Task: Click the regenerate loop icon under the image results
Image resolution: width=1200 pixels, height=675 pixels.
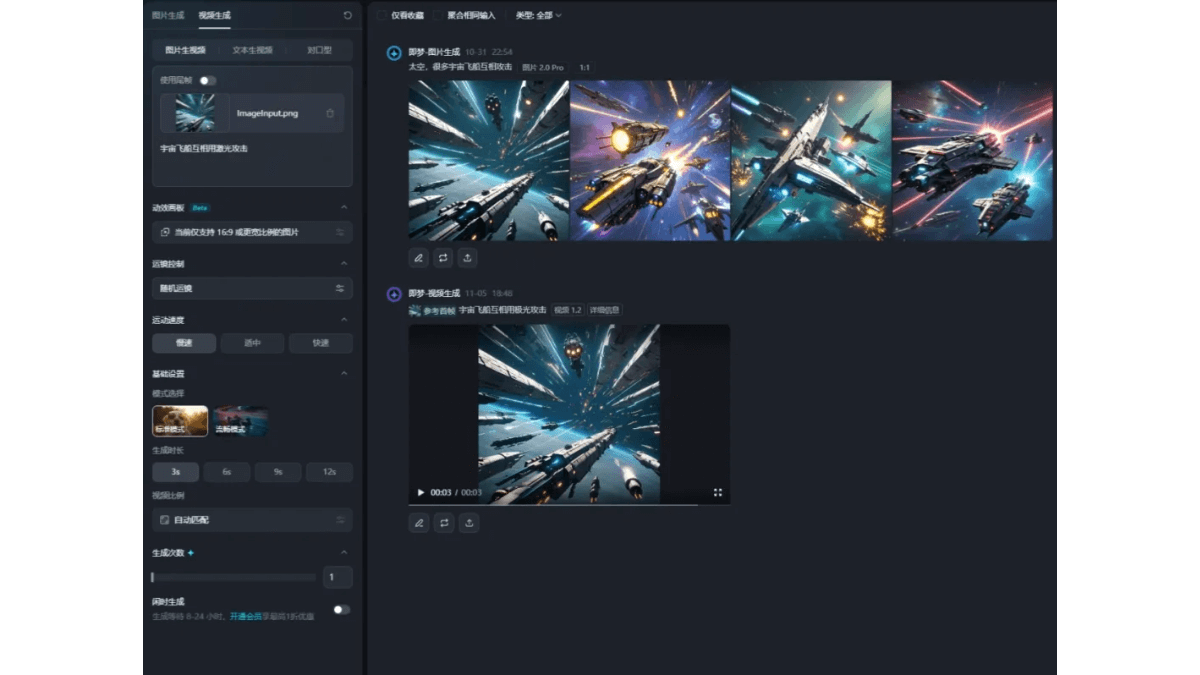Action: pyautogui.click(x=444, y=258)
